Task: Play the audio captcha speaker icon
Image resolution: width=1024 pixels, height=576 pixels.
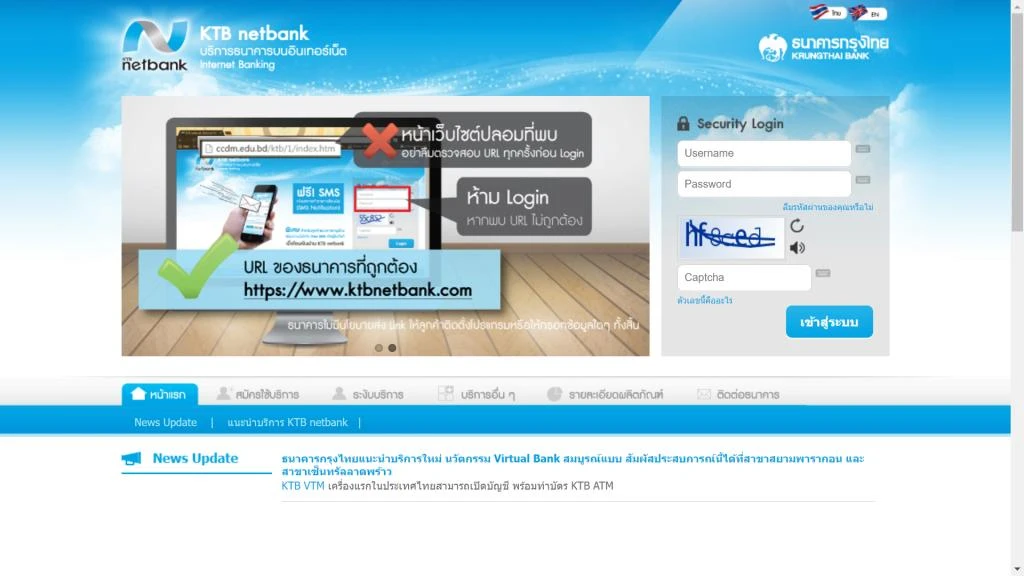Action: click(x=797, y=248)
